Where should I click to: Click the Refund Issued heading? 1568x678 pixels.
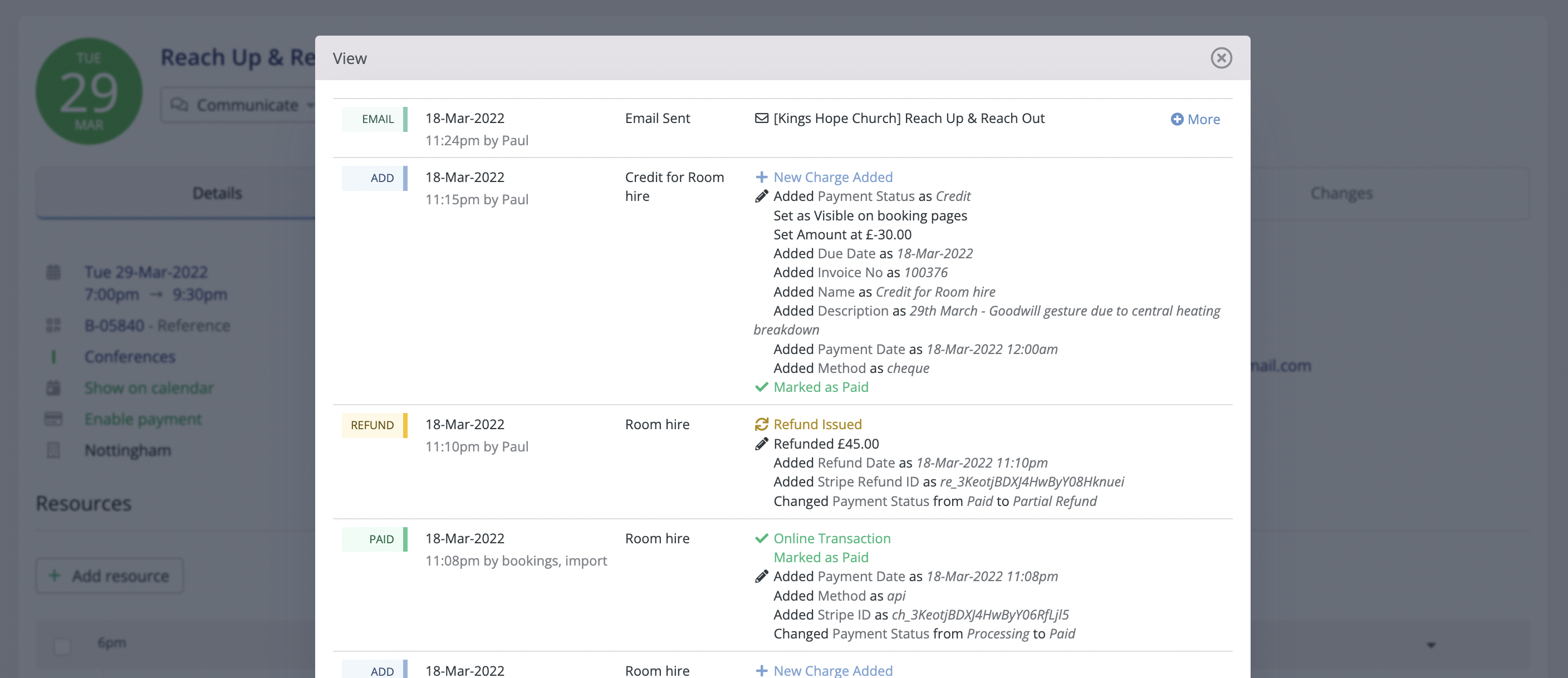click(817, 424)
